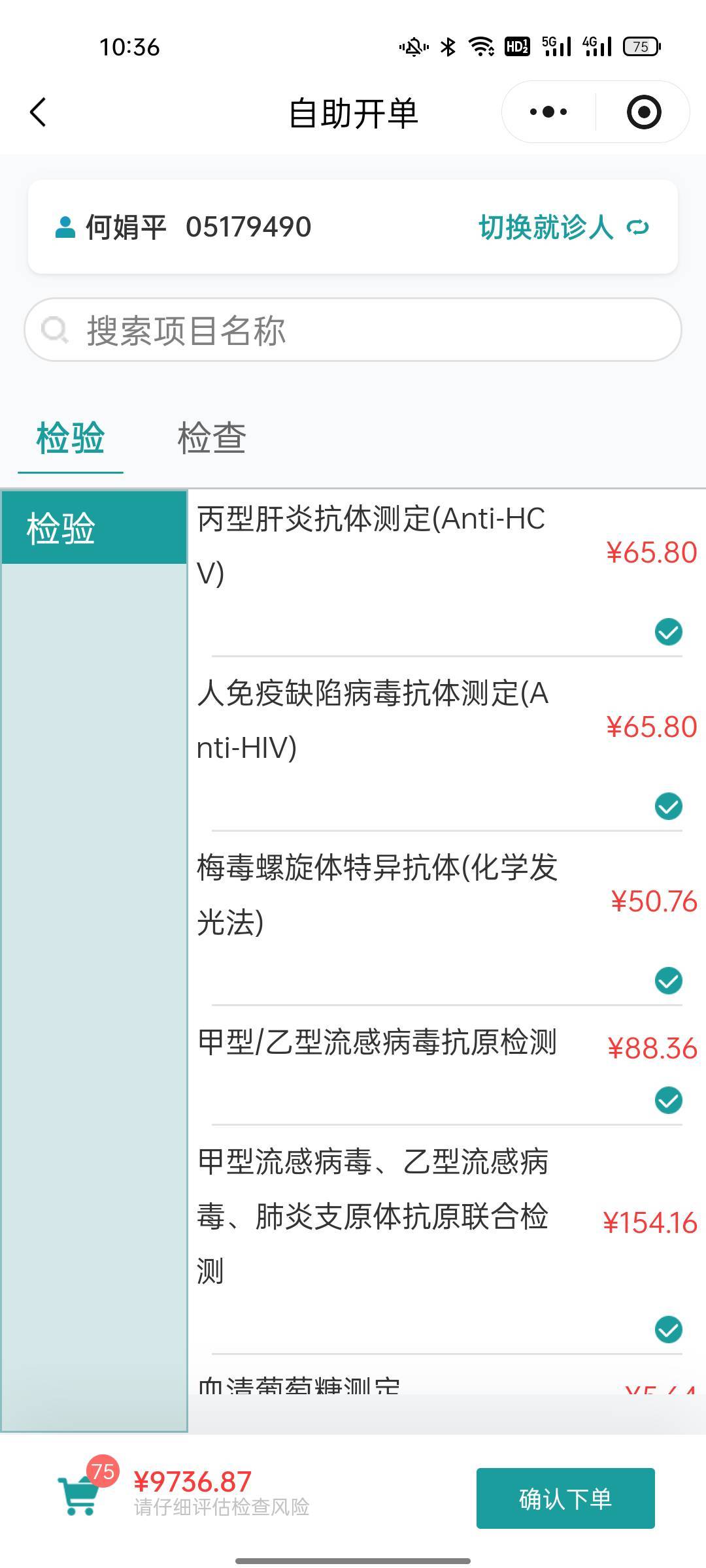Deselect the 甲型/乙型流感病毒抗原检测 checkmark
The image size is (706, 1568).
(x=668, y=1100)
